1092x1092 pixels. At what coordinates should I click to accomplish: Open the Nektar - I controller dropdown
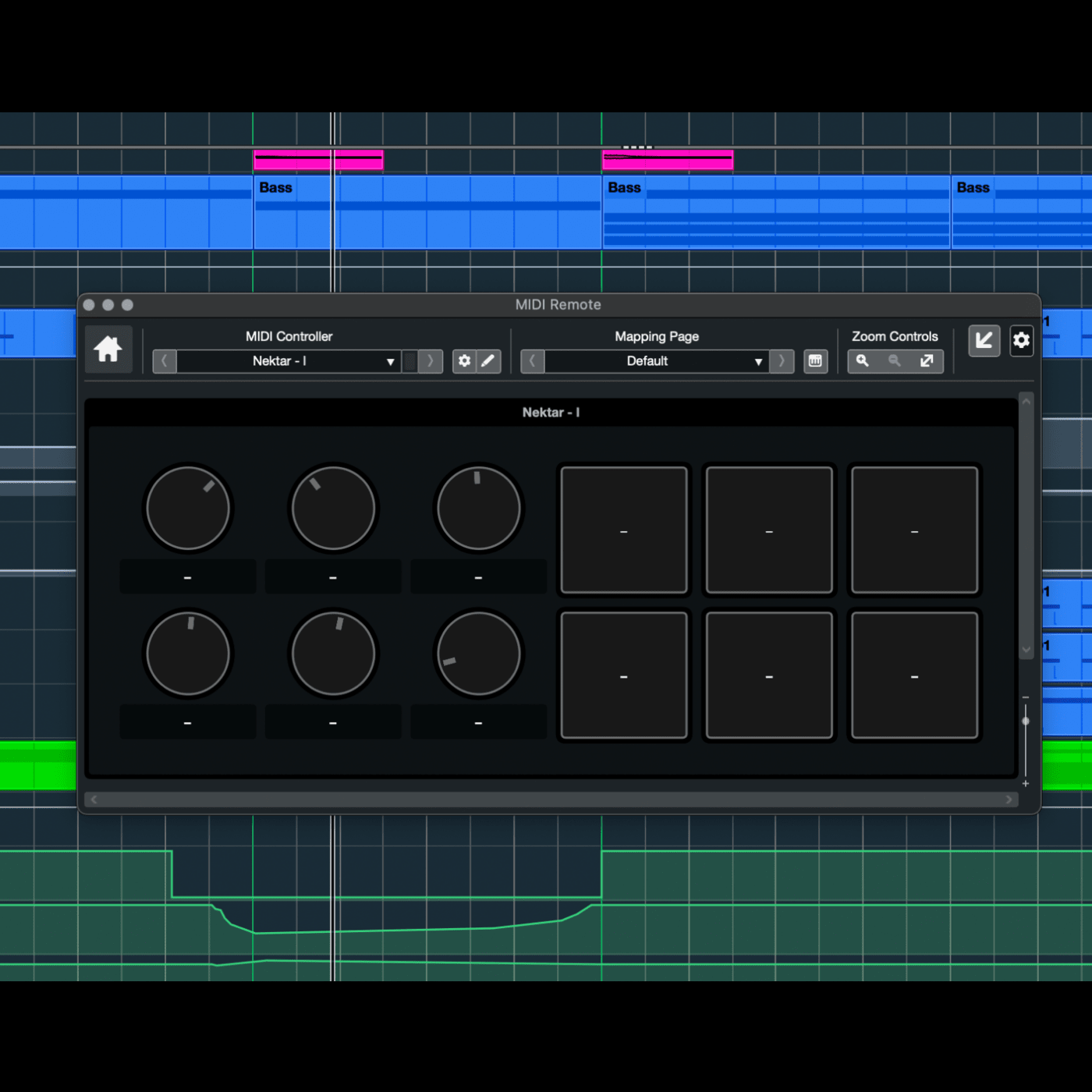tap(289, 361)
